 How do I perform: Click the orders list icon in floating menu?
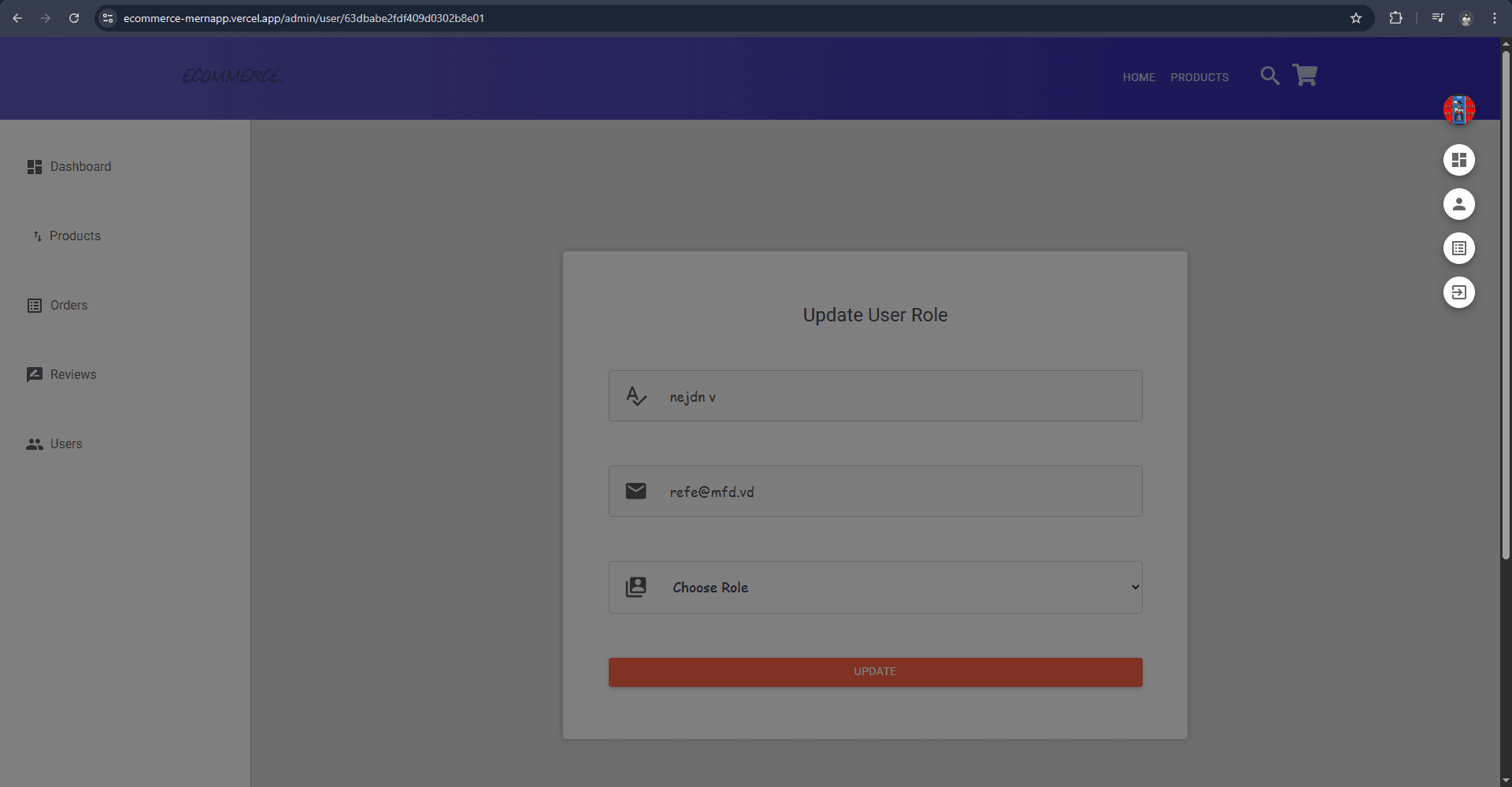(x=1458, y=248)
